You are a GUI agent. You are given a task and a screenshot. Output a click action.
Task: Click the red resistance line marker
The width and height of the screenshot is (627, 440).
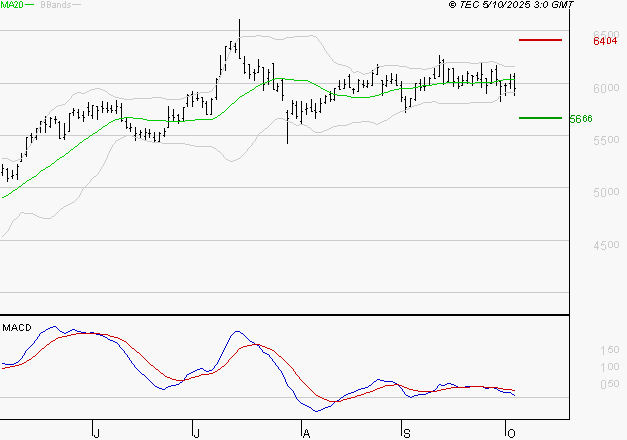[x=540, y=40]
